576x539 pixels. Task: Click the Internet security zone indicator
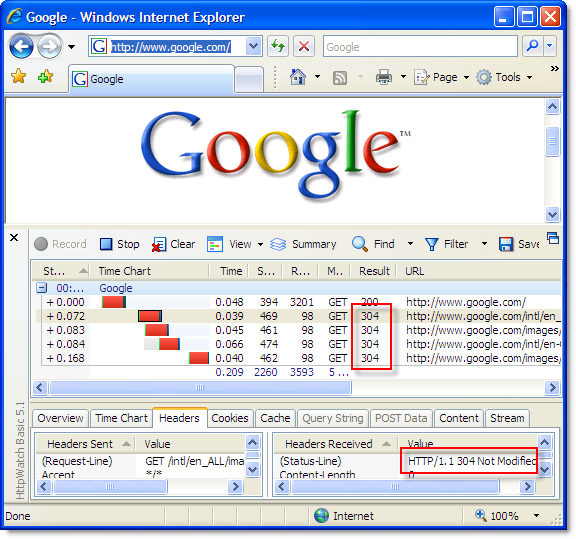point(344,516)
